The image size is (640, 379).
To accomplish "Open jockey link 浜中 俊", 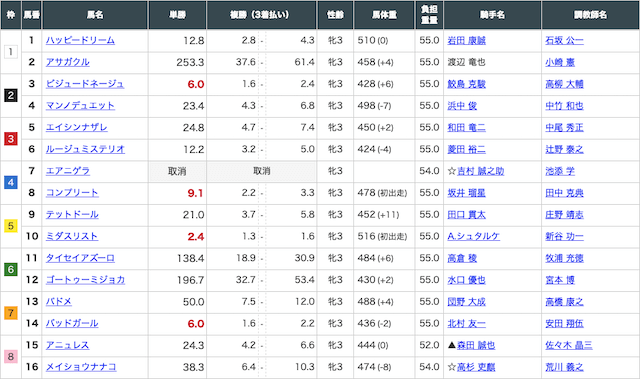I will 462,106.
